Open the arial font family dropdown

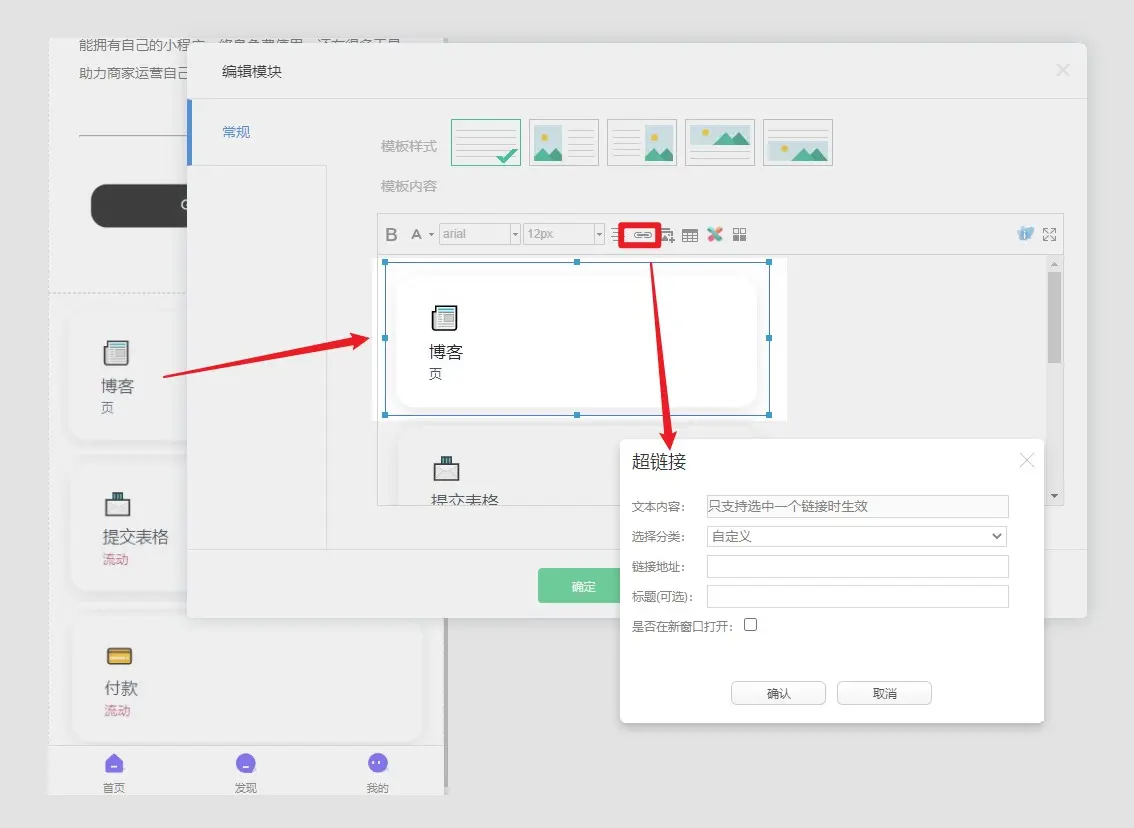point(480,234)
